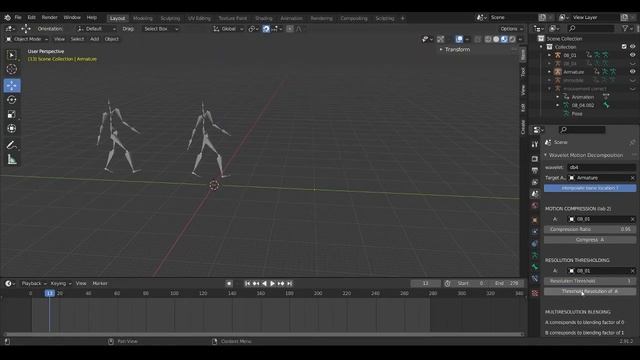Screen dimensions: 640x360
Task: Open the Bone Constraints properties tab icon
Action: [x=535, y=279]
